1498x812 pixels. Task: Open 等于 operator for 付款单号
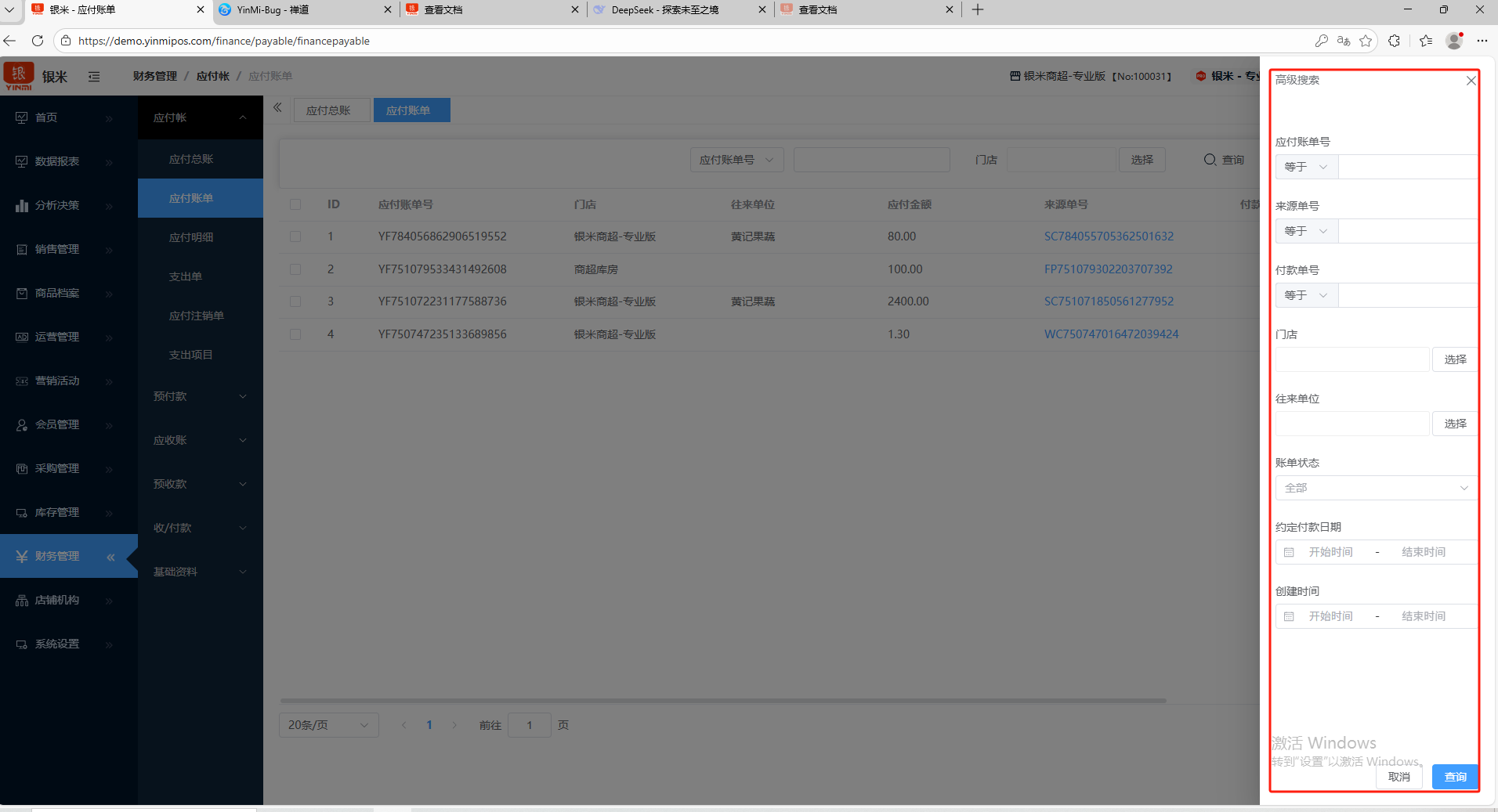click(x=1306, y=295)
